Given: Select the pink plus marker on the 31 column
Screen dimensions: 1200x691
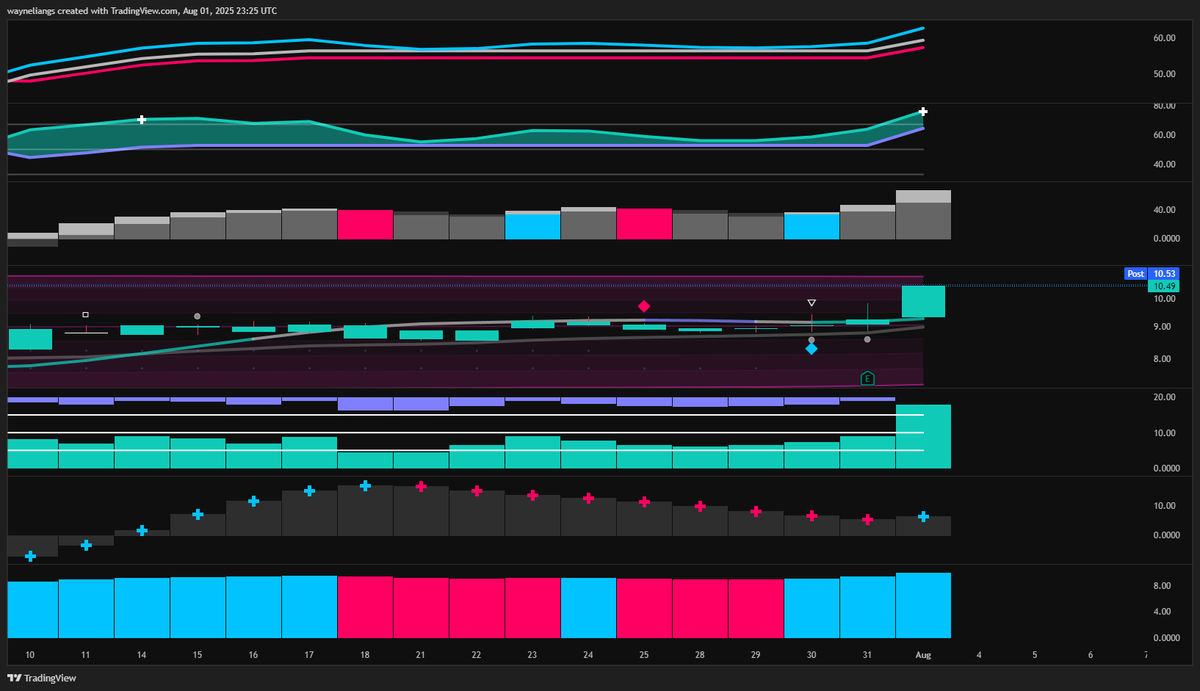Looking at the screenshot, I should point(868,519).
